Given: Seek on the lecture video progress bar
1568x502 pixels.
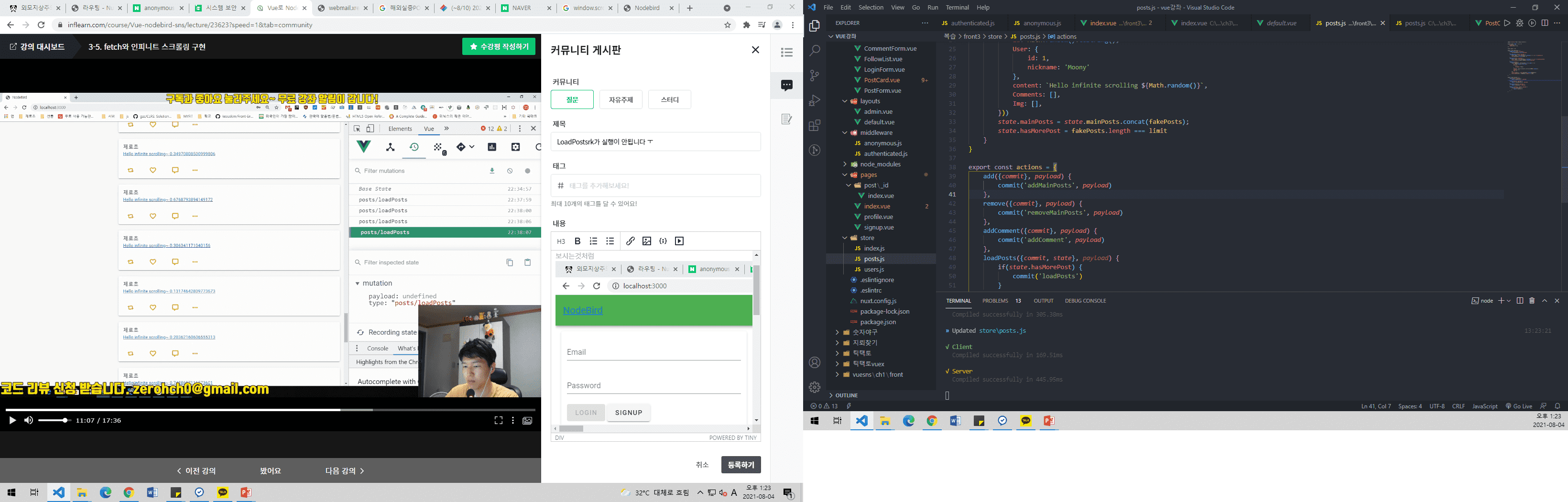Looking at the screenshot, I should 270,410.
